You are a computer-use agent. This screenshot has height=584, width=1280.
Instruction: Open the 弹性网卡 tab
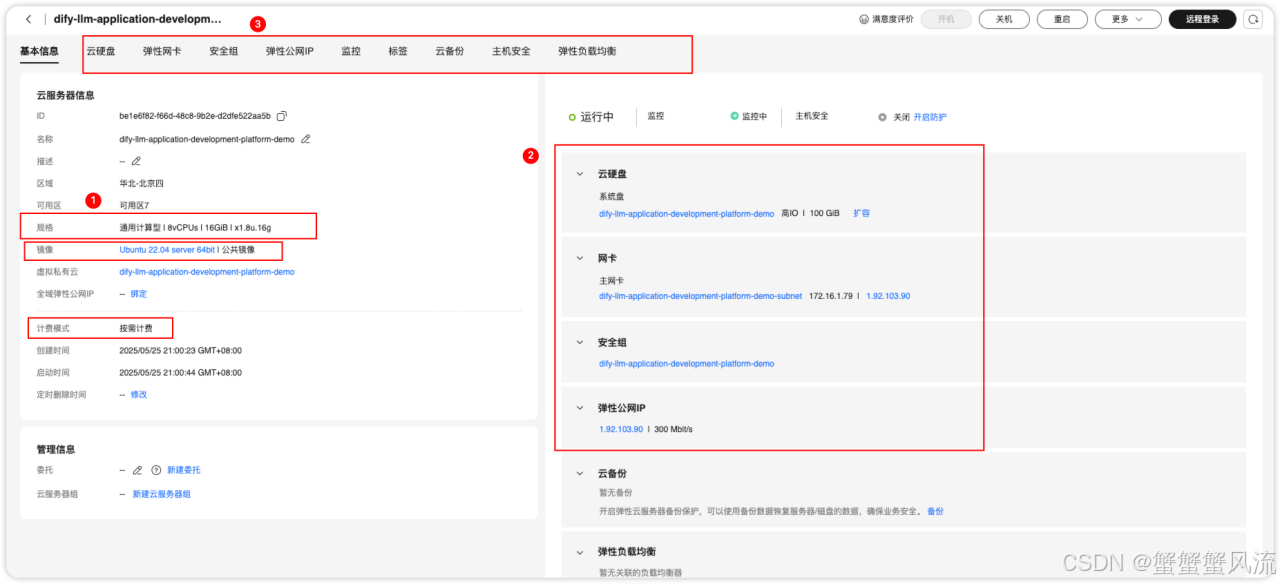(x=162, y=51)
